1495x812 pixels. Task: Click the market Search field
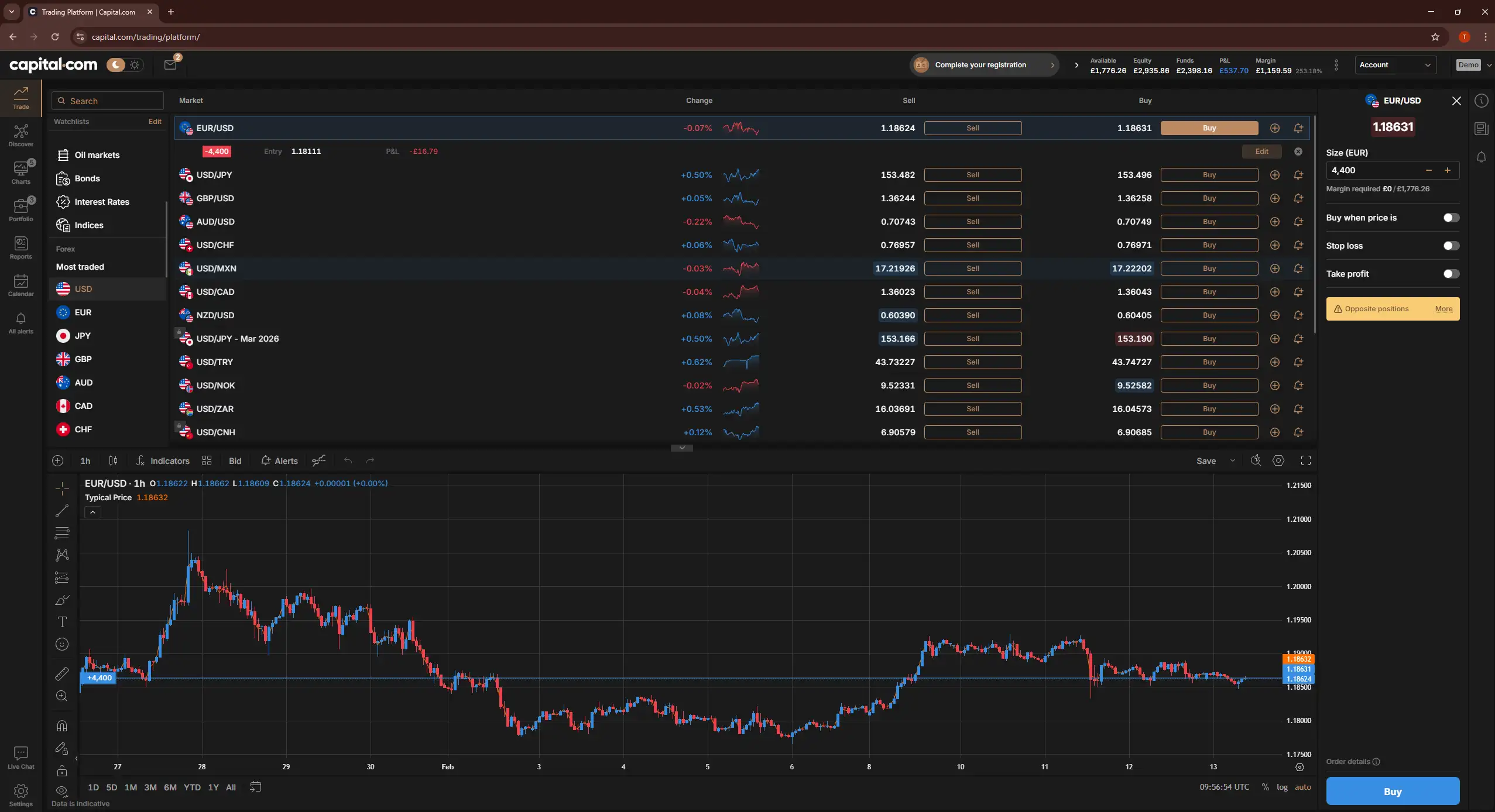click(x=107, y=101)
